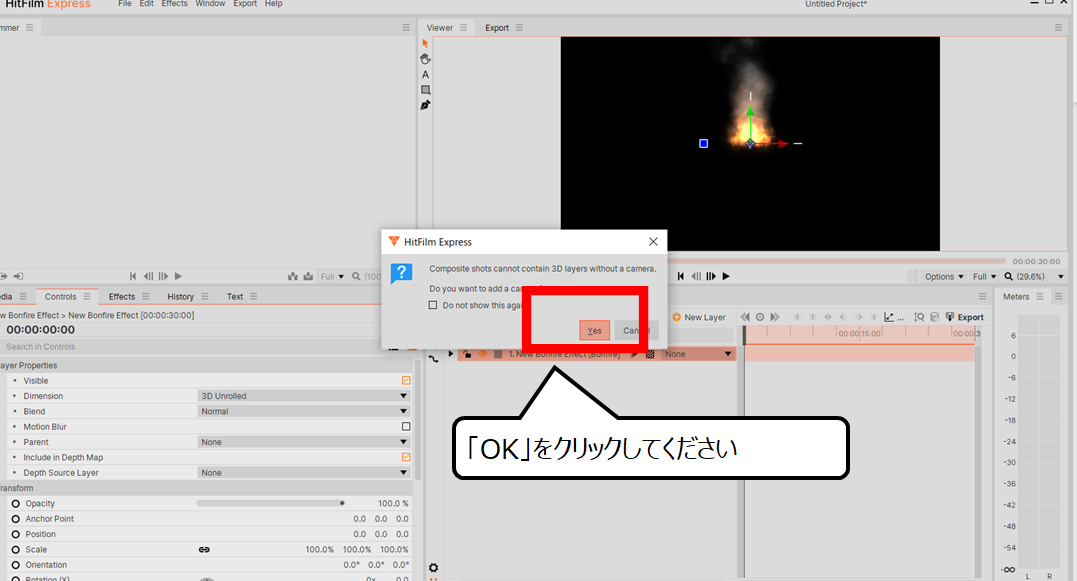Toggle Include in Depth Map checkbox

406,457
